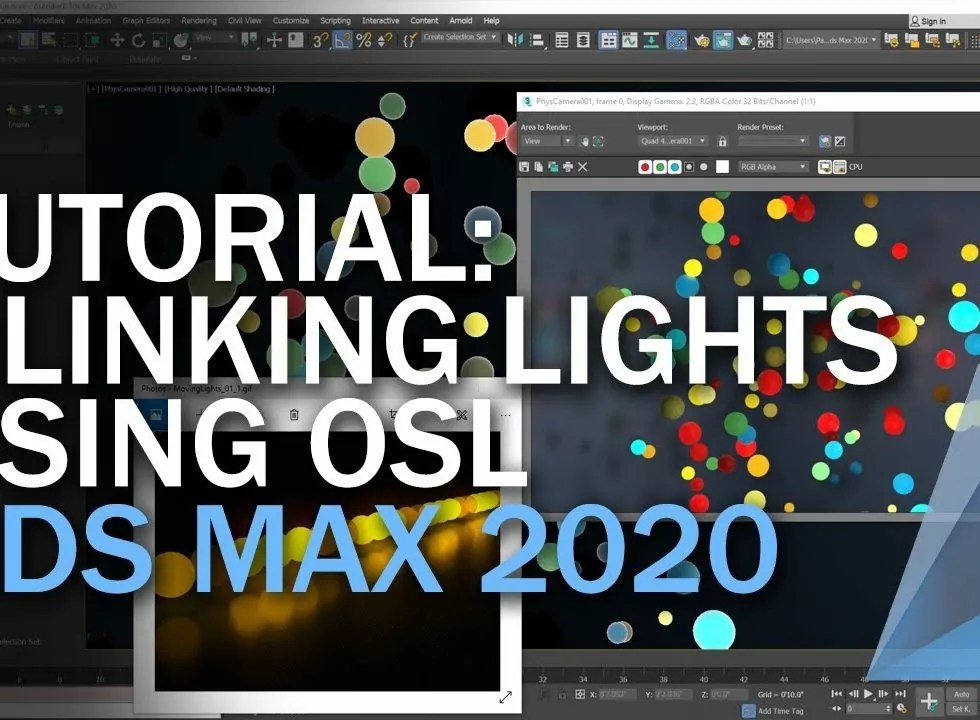This screenshot has height=720, width=980.
Task: Open the Civil View menu
Action: pyautogui.click(x=244, y=21)
